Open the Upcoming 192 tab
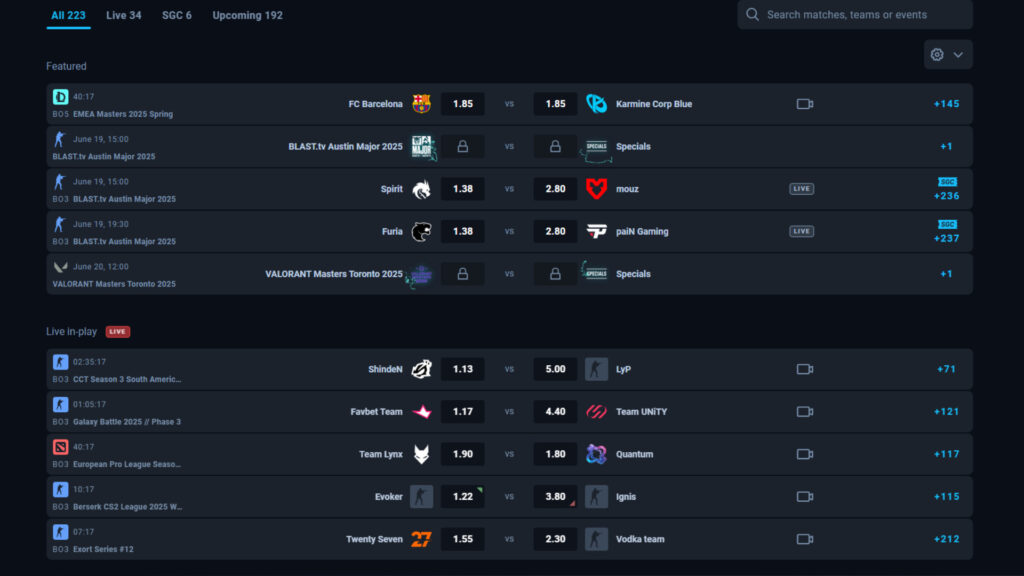This screenshot has width=1024, height=576. [247, 15]
